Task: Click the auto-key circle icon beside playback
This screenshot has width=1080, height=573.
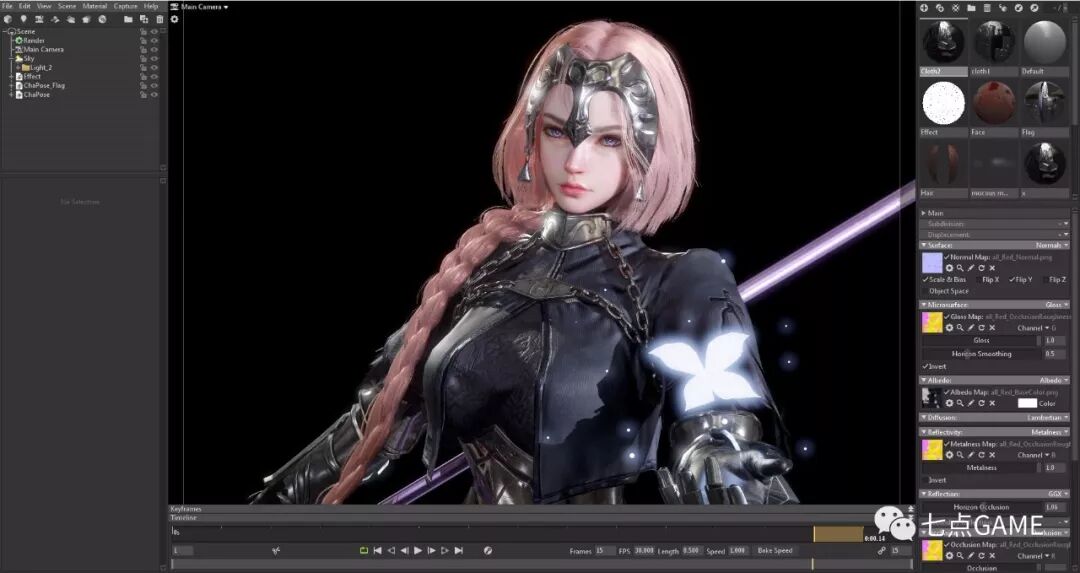Action: 488,550
